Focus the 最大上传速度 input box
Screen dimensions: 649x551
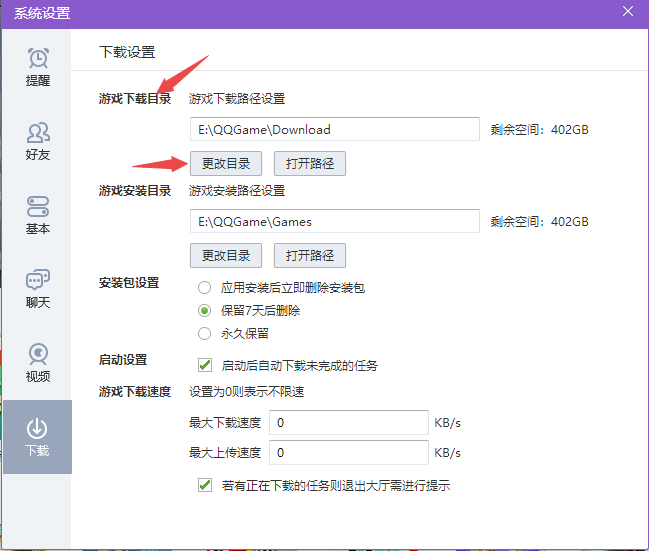click(x=349, y=453)
